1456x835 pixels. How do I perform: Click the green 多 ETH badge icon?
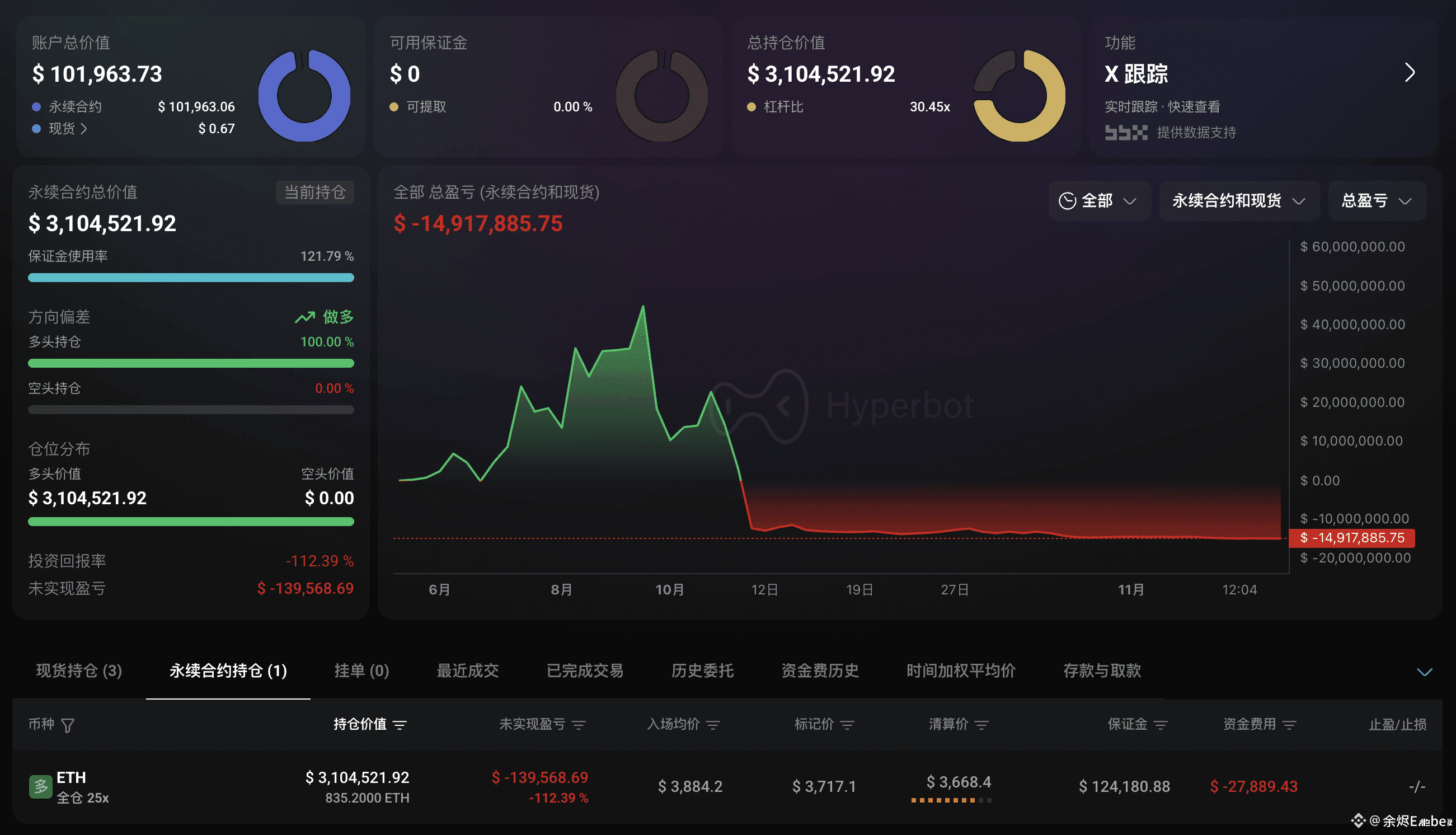(40, 787)
